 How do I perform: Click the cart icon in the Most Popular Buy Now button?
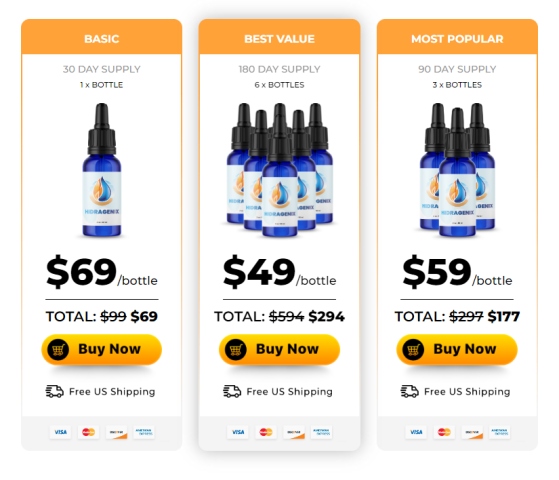(x=413, y=349)
